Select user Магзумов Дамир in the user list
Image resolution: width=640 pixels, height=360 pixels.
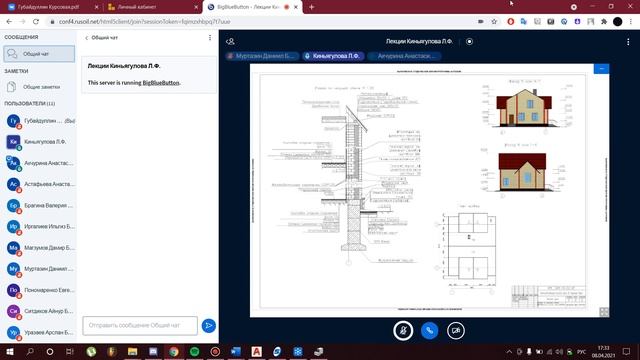(x=40, y=248)
